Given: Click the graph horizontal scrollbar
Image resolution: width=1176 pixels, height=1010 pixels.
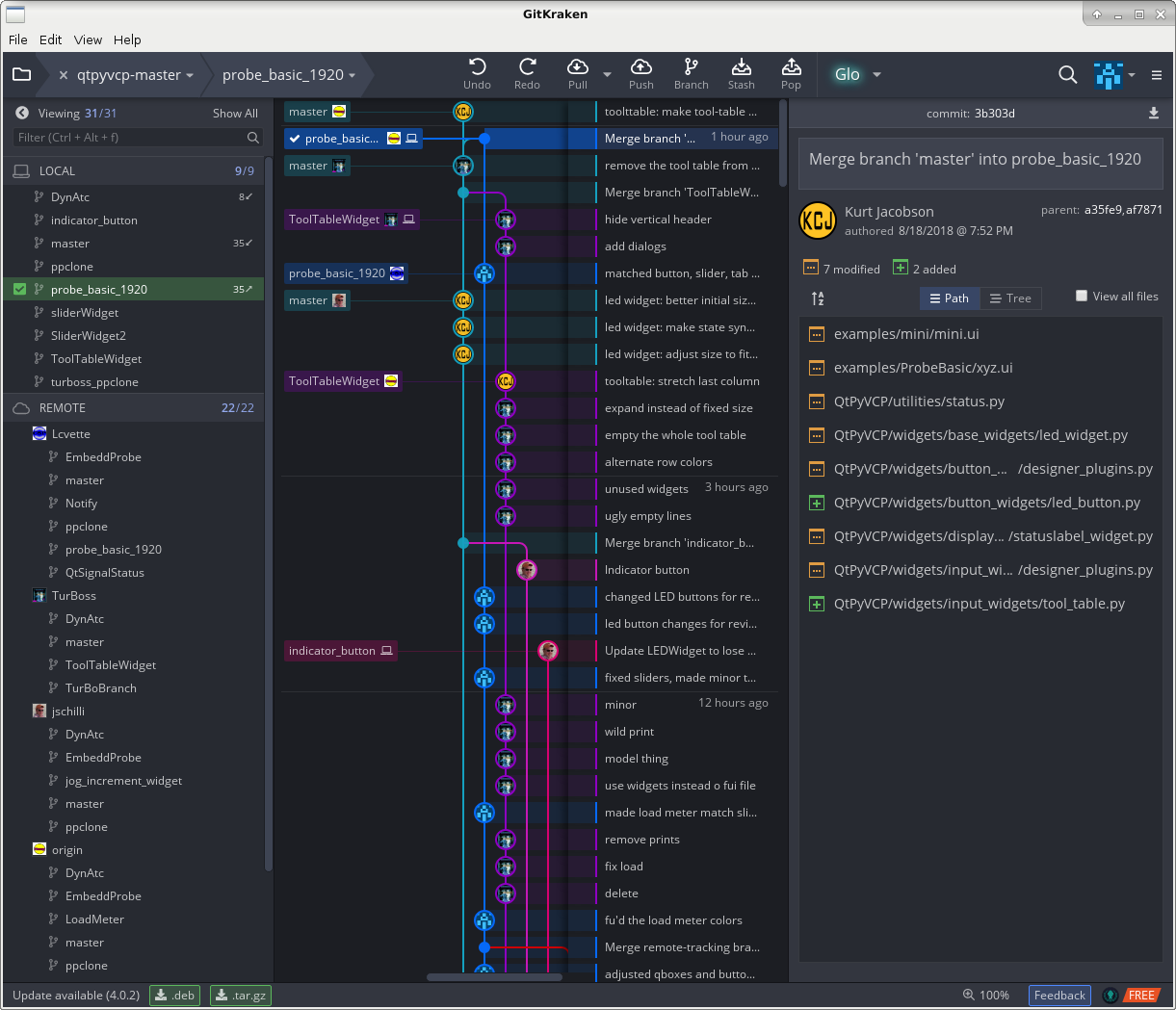Looking at the screenshot, I should coord(494,977).
